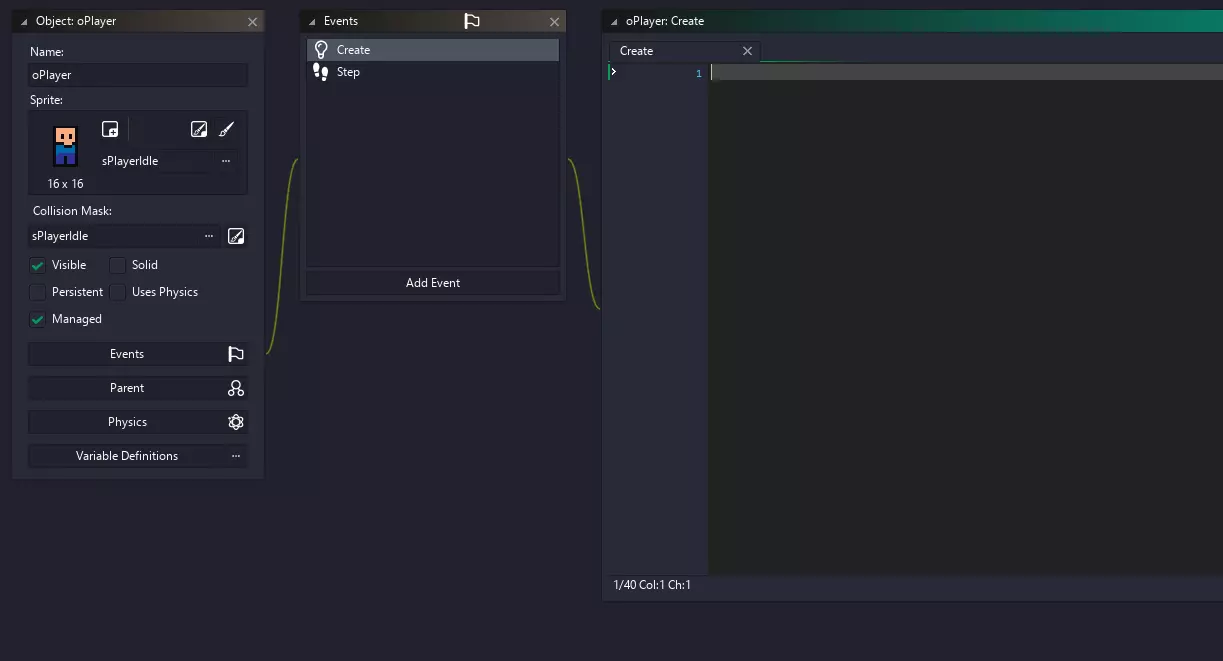1223x661 pixels.
Task: Click ellipsis on Variable Definitions
Action: click(x=236, y=456)
